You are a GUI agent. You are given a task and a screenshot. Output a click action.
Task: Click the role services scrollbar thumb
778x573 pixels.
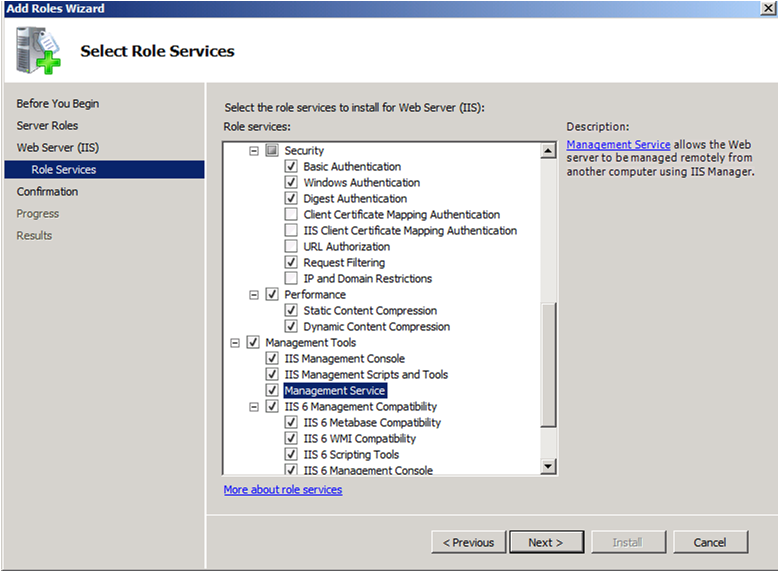(548, 365)
